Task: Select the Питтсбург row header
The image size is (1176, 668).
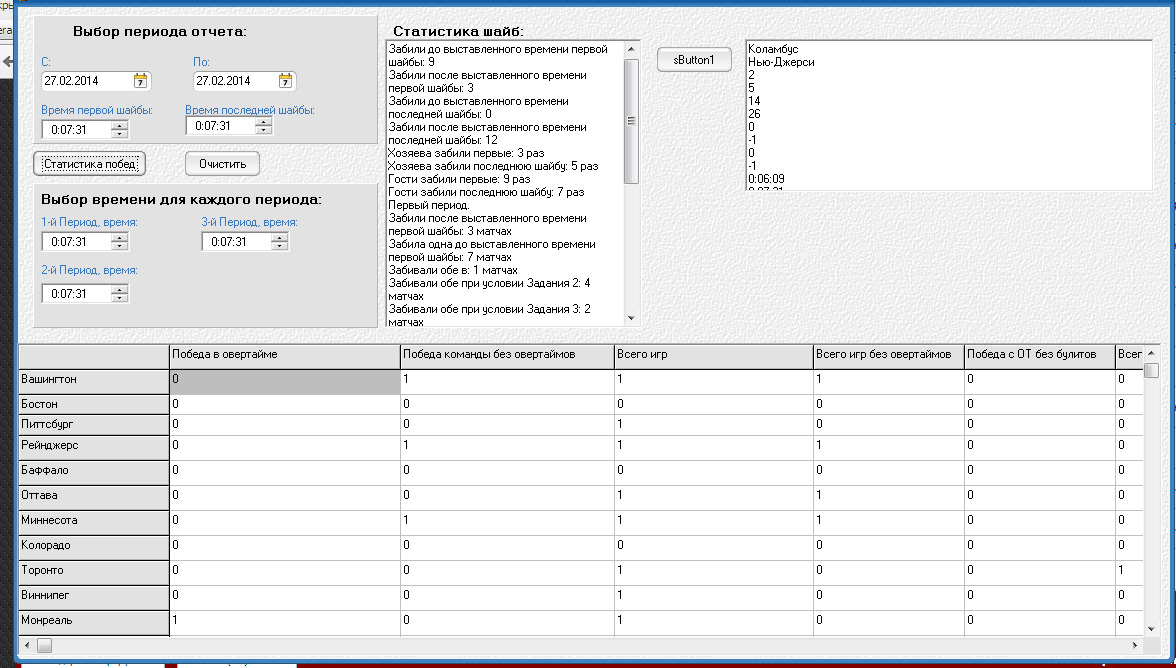Action: [94, 424]
